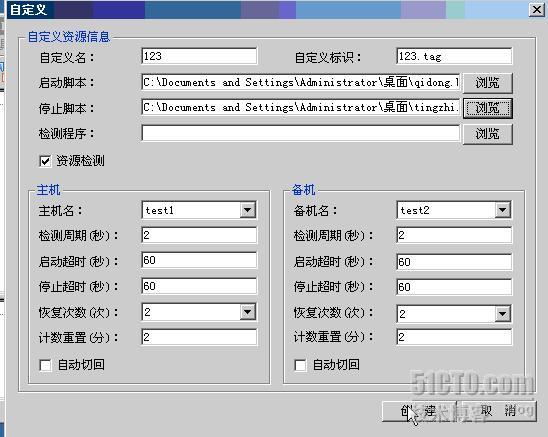The height and width of the screenshot is (437, 548).
Task: Browse for the 检测程序 file
Action: click(x=488, y=134)
